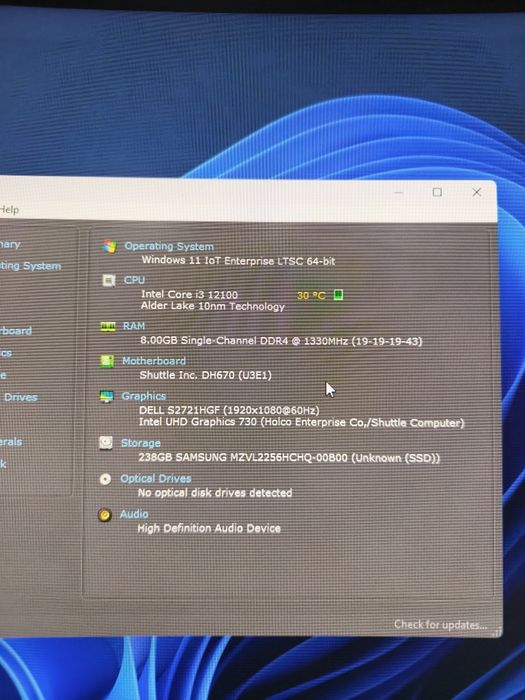The width and height of the screenshot is (525, 700).
Task: Open the Motherboard section heading
Action: [x=154, y=361]
